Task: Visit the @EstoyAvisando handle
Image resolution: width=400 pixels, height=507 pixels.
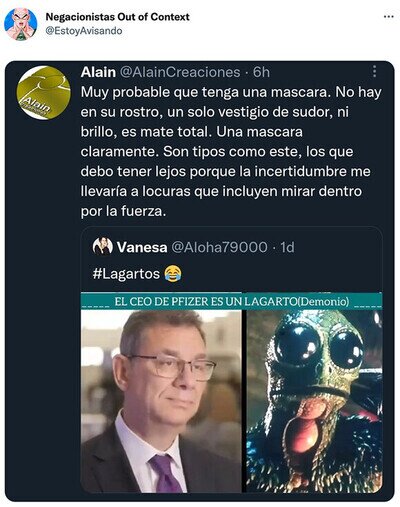Action: pos(84,31)
